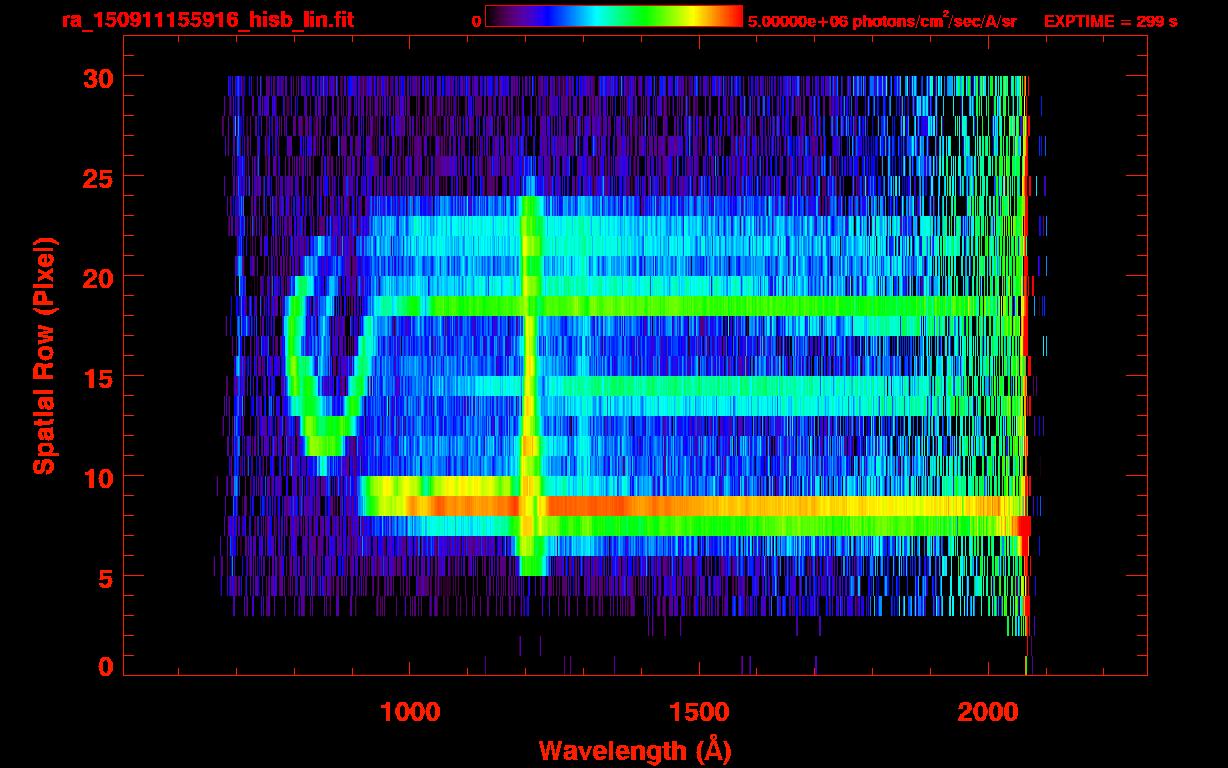The height and width of the screenshot is (768, 1228).
Task: Click the 1500 wavelength tick label
Action: [x=698, y=712]
